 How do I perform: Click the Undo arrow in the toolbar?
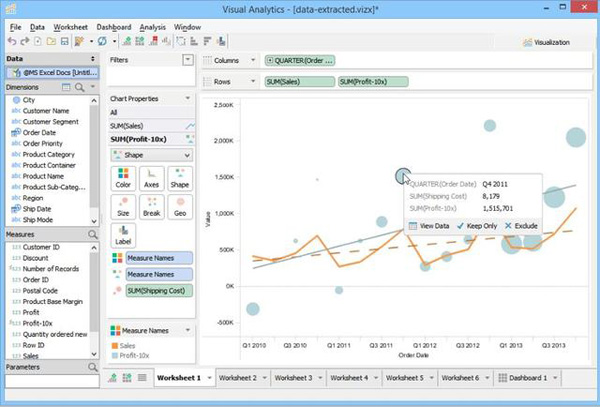(x=11, y=41)
